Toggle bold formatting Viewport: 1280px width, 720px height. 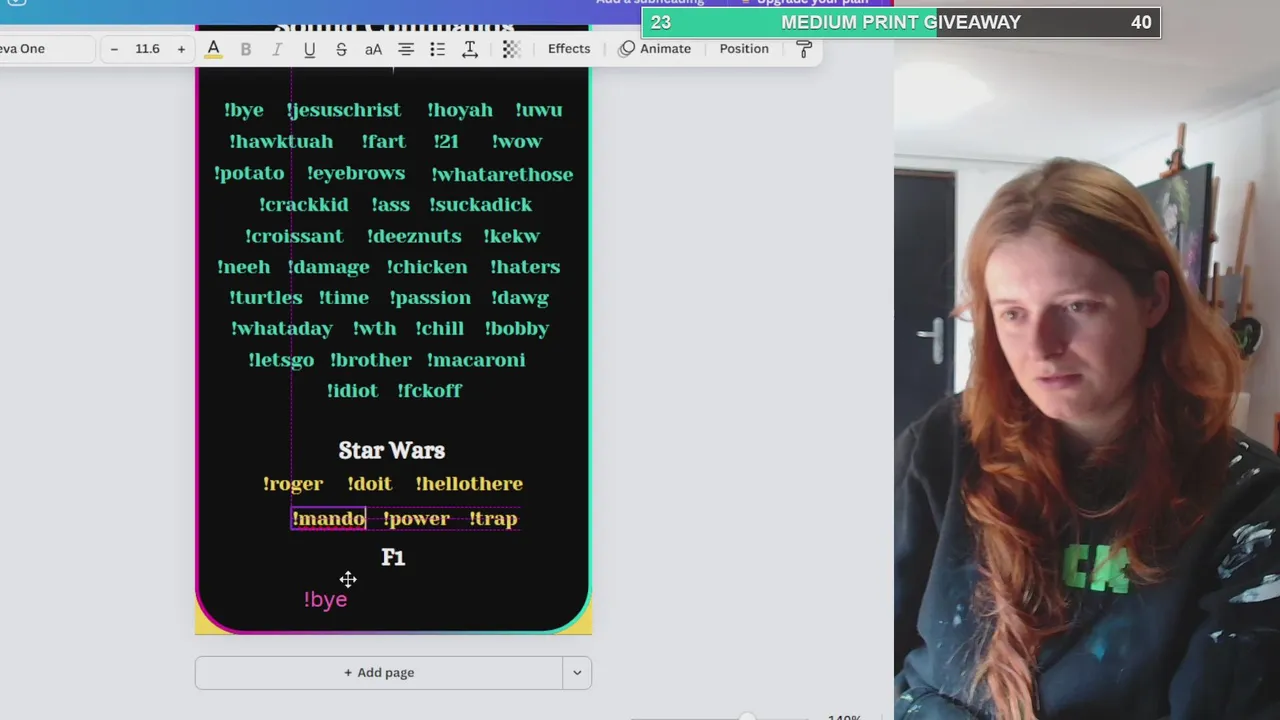[x=245, y=49]
